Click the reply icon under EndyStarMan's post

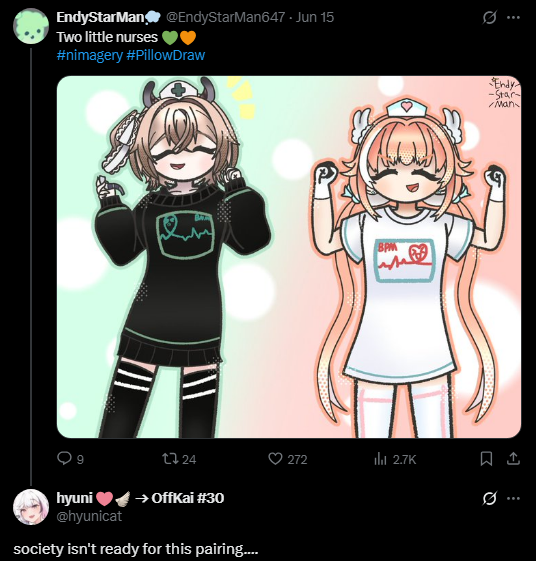coord(64,458)
